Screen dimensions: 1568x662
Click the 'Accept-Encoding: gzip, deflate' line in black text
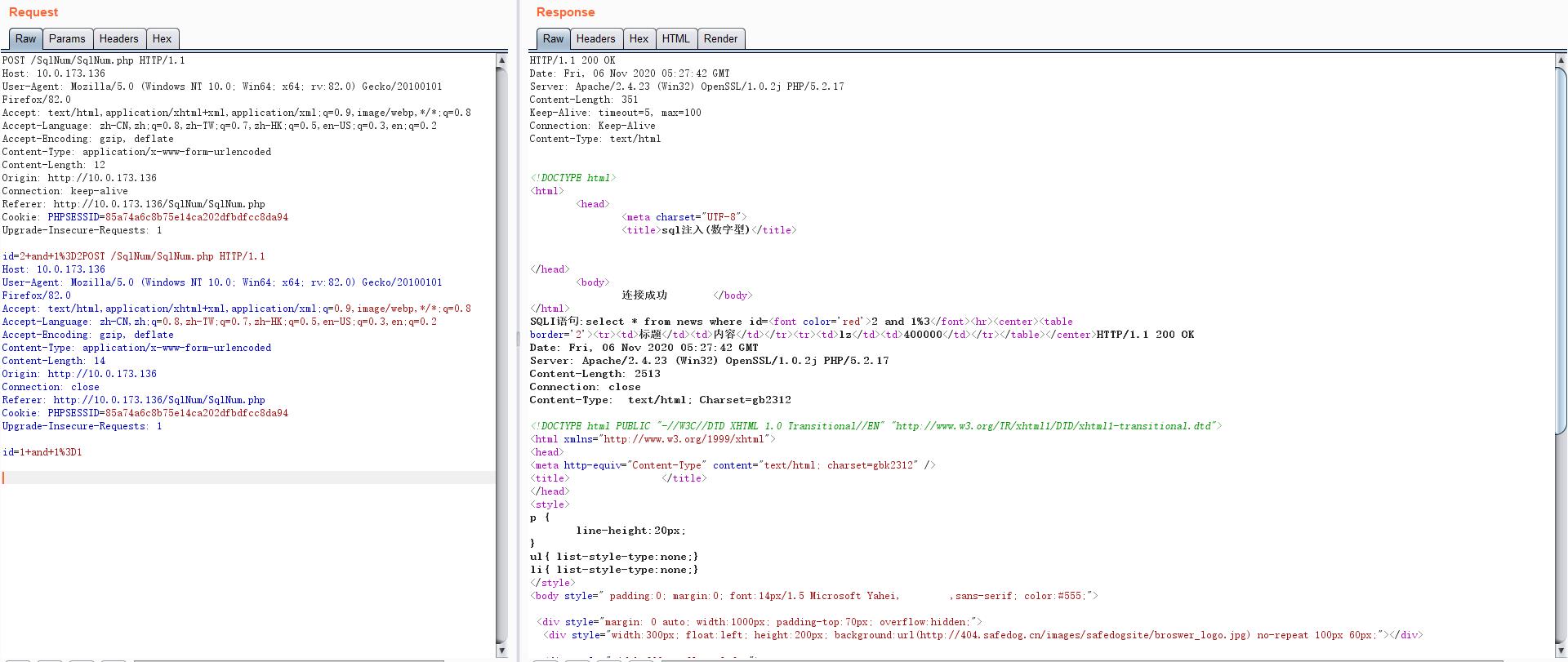[x=88, y=139]
